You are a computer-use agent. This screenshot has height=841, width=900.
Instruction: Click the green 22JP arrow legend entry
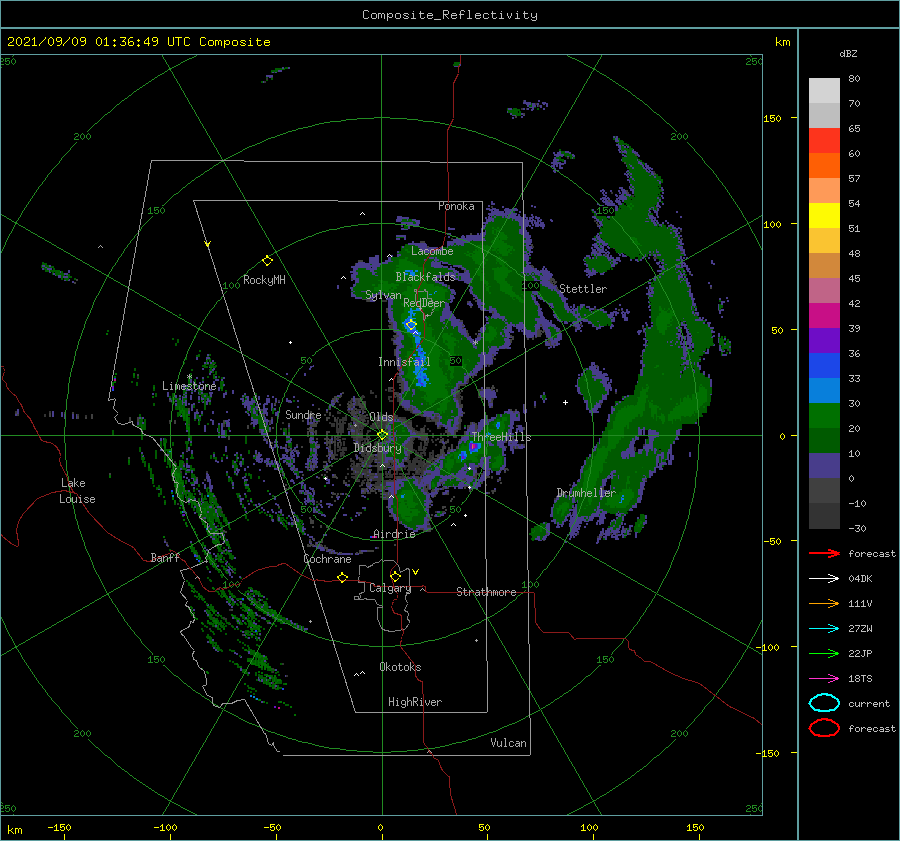[x=824, y=653]
